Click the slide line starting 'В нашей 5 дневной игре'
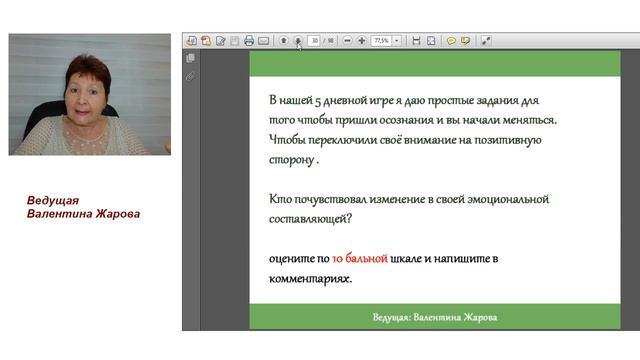 tap(404, 100)
